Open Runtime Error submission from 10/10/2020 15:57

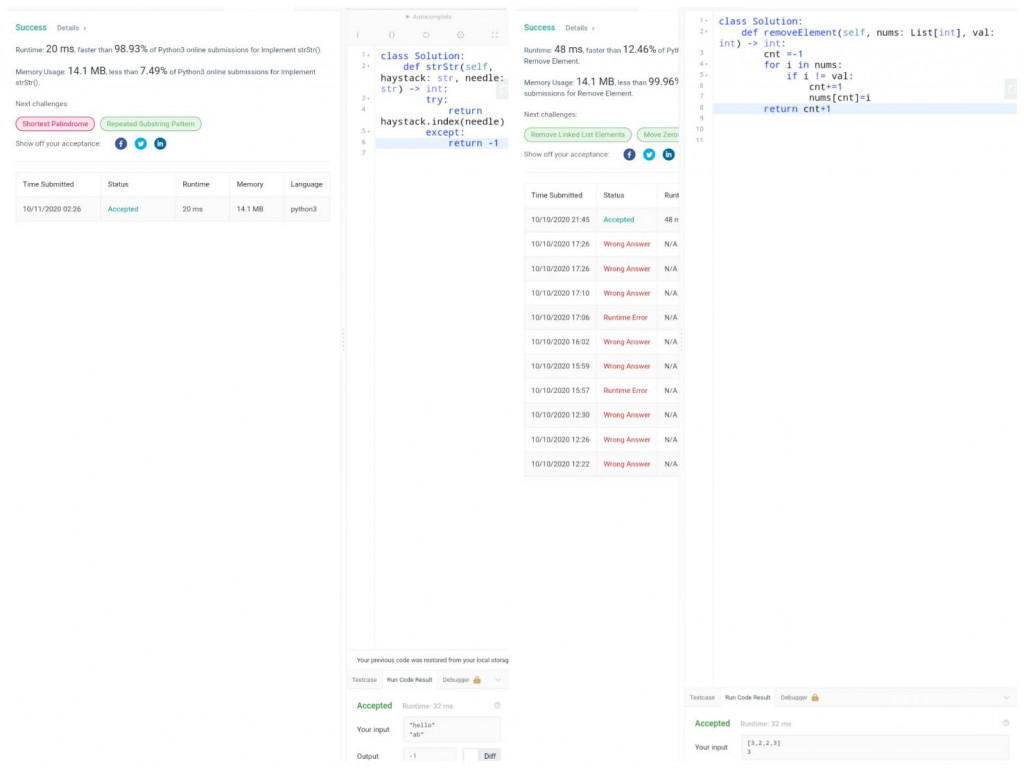tap(625, 391)
